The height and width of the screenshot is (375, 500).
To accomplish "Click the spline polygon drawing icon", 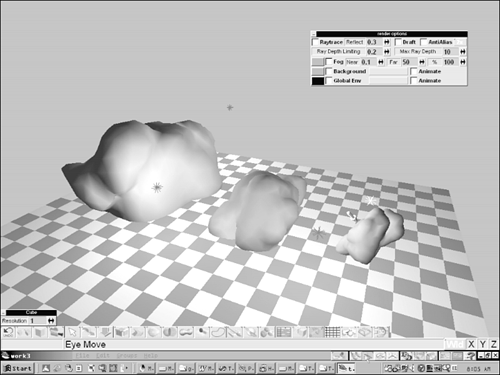I will point(218,332).
